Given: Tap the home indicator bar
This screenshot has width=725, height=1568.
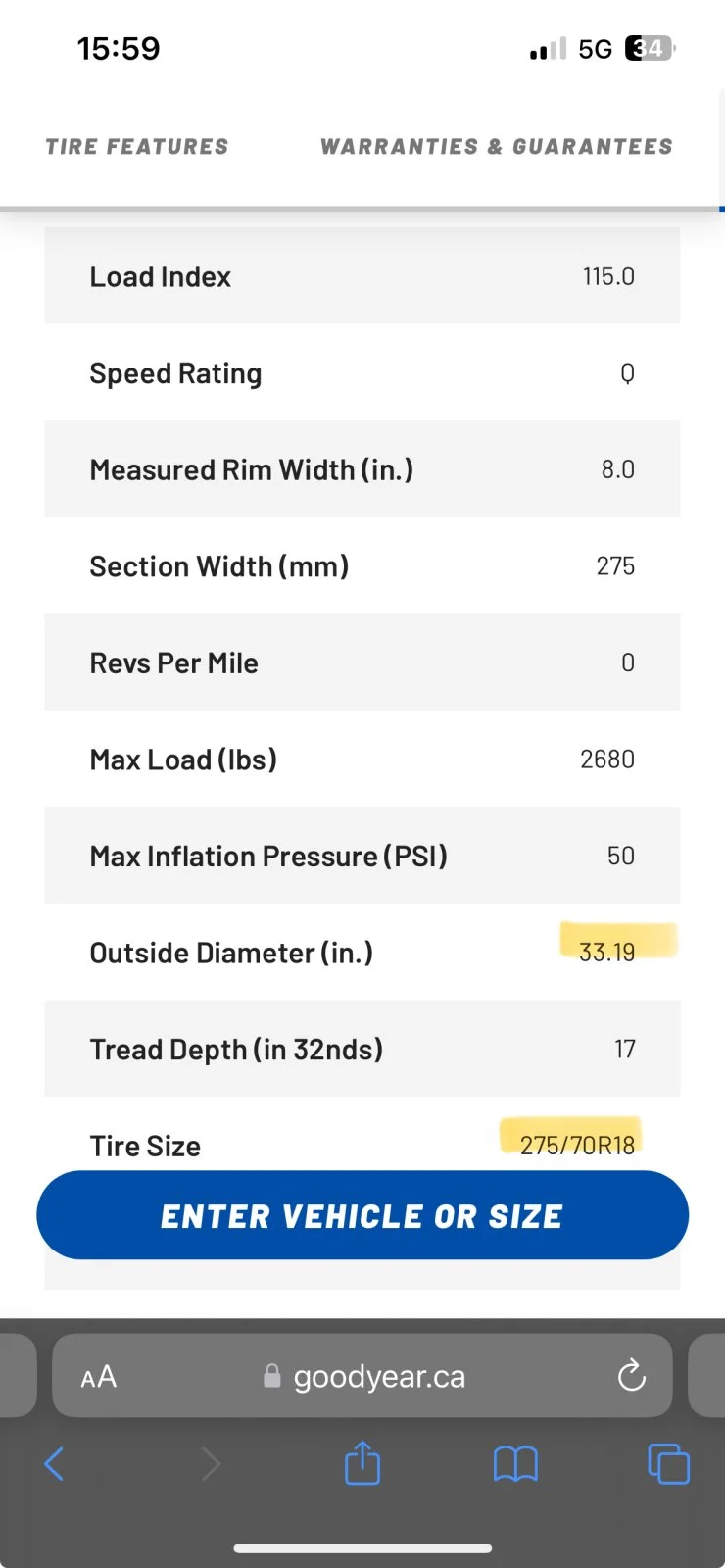Looking at the screenshot, I should tap(362, 1548).
